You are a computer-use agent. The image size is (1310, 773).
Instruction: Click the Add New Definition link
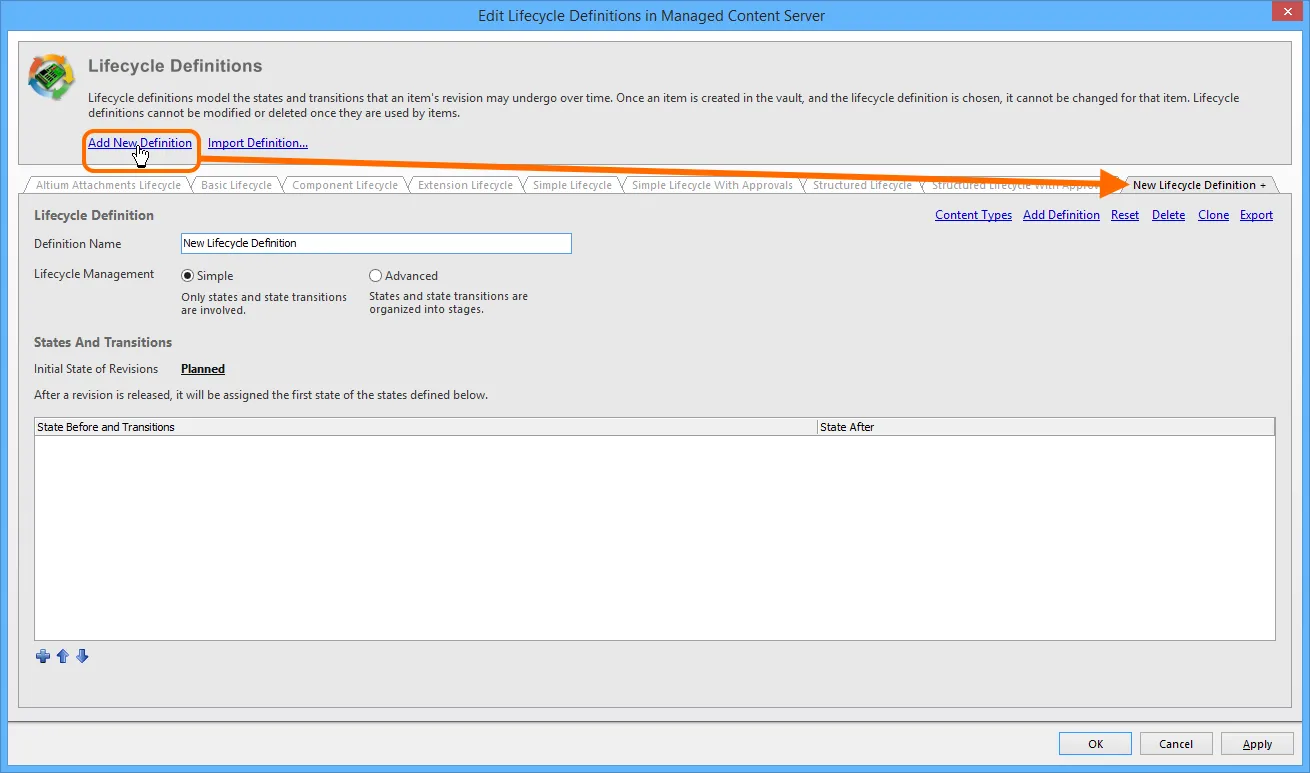point(140,143)
